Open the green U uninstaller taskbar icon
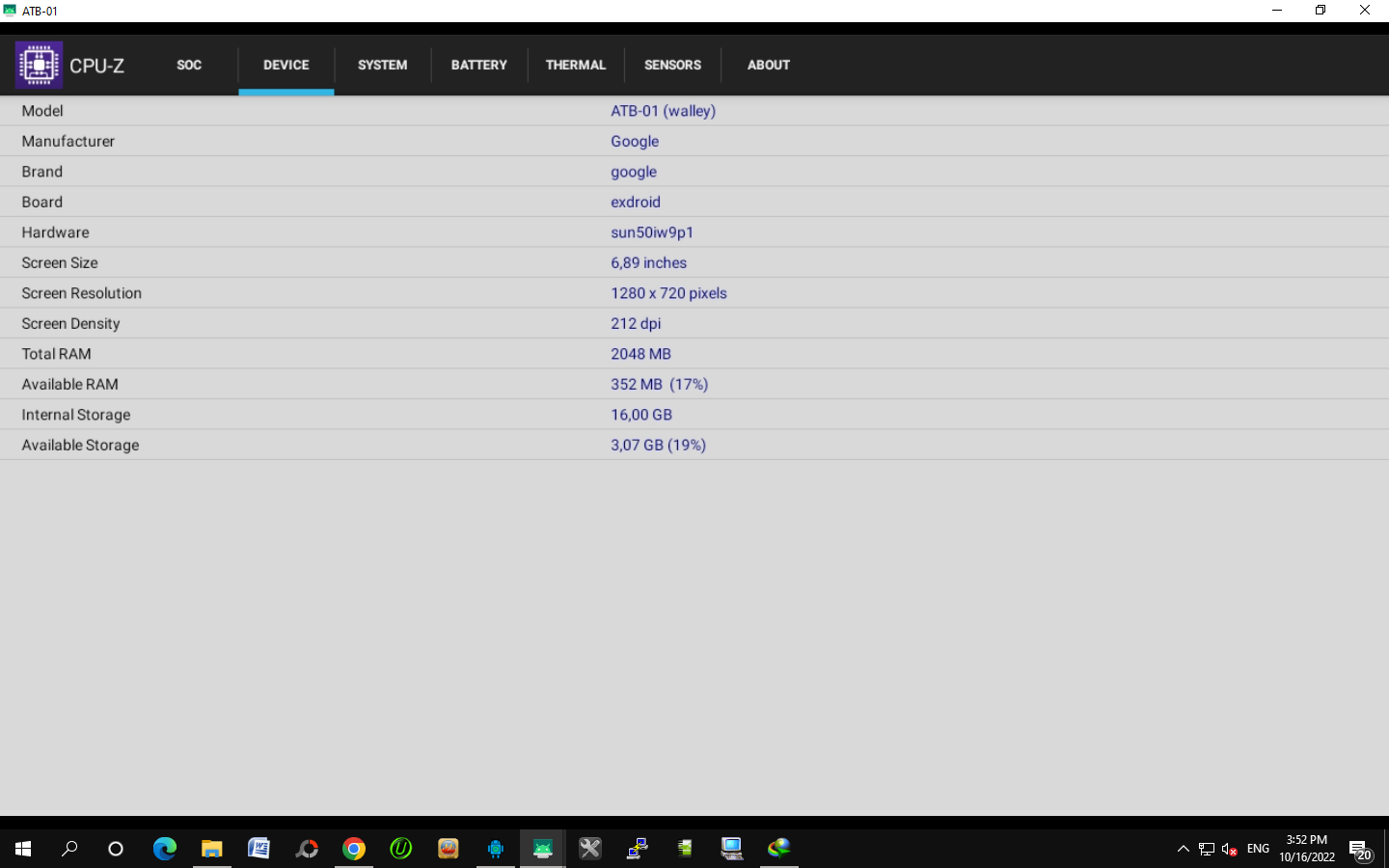 (x=401, y=849)
